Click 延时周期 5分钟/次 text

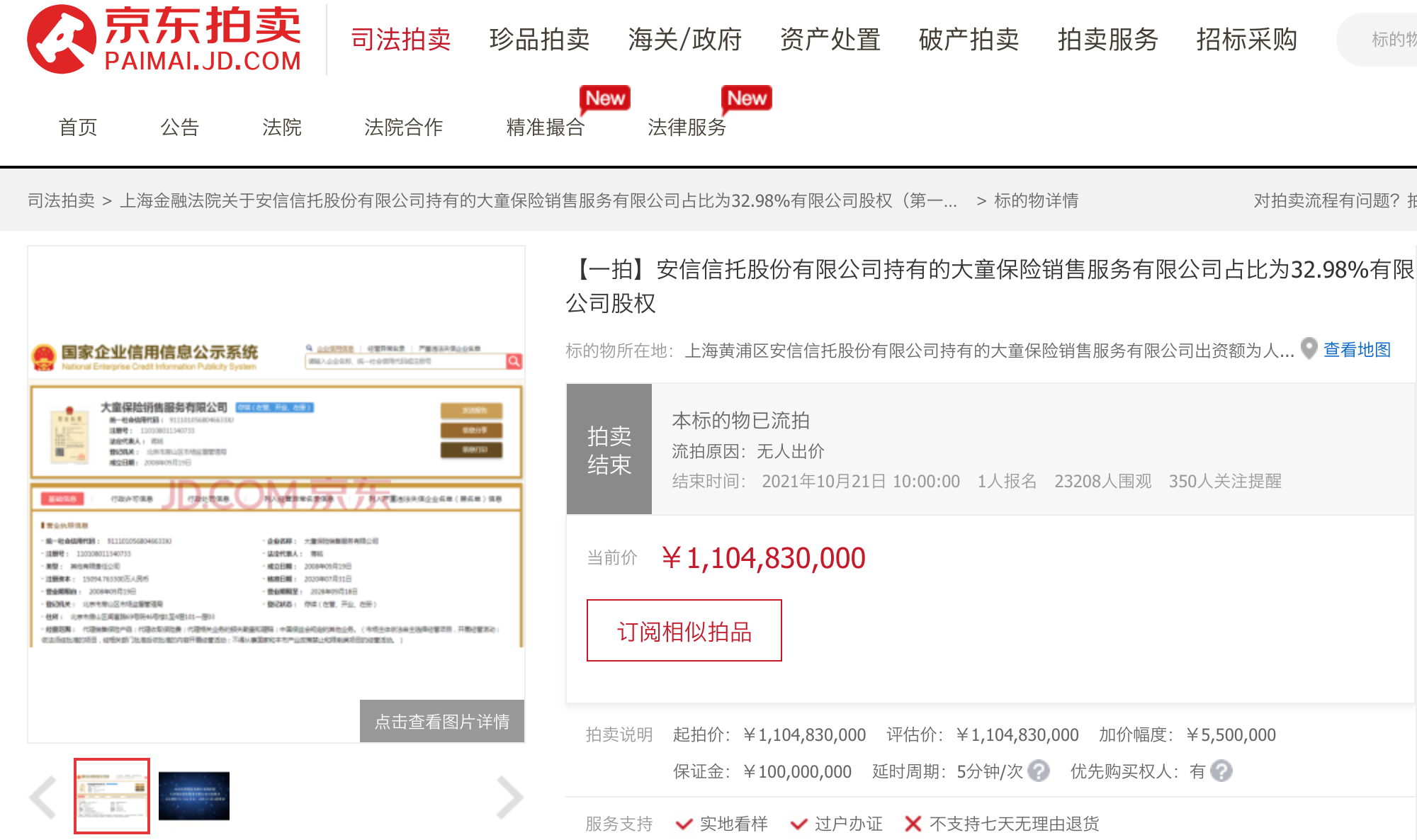(948, 771)
